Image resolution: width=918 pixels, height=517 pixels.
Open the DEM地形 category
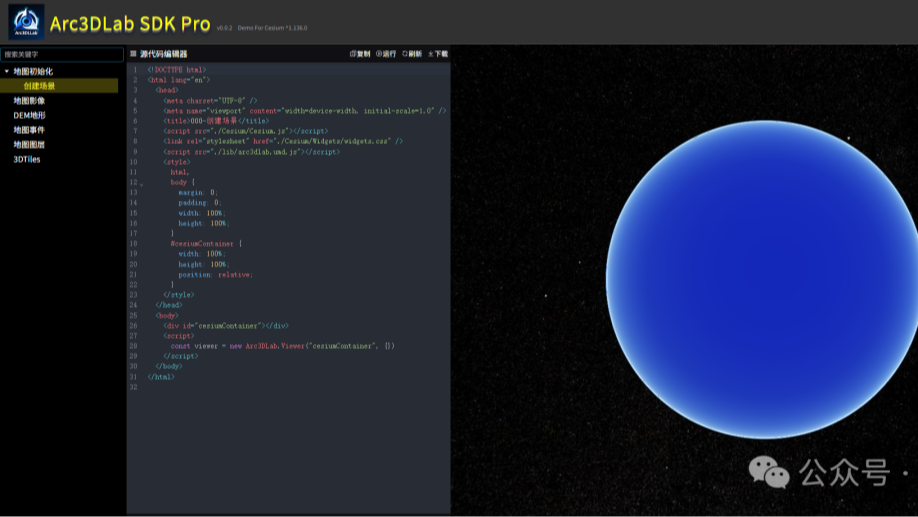pyautogui.click(x=29, y=115)
